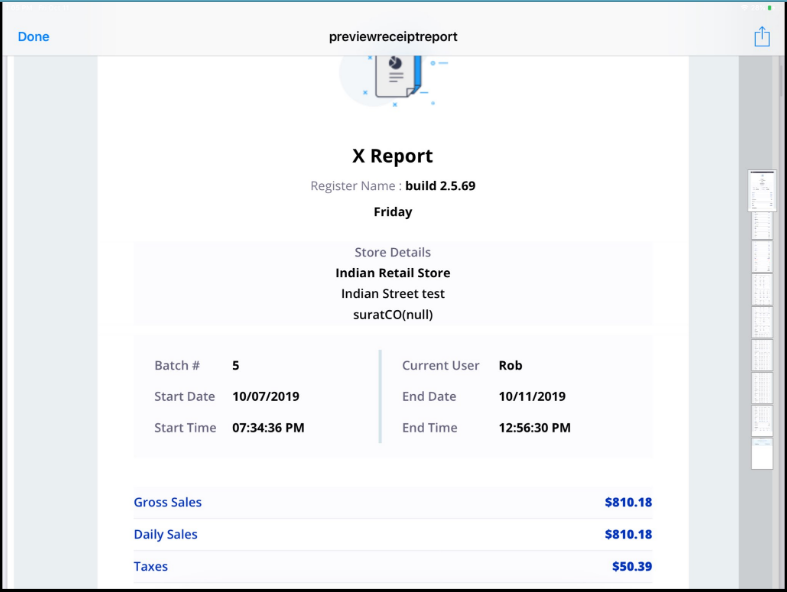The image size is (787, 592).
Task: Open the third page thumbnail
Action: (x=762, y=257)
